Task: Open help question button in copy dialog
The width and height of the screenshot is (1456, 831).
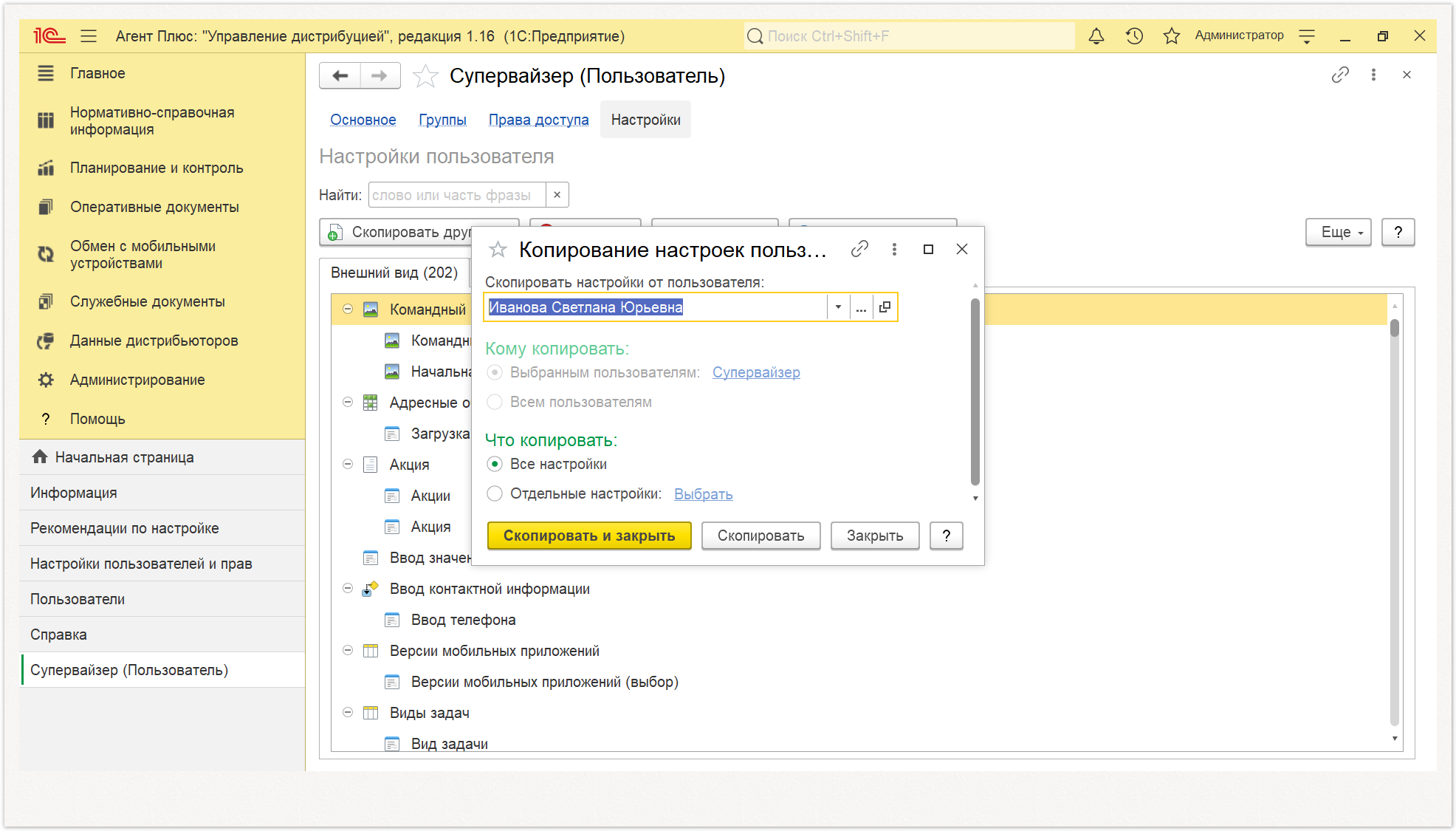Action: coord(946,536)
